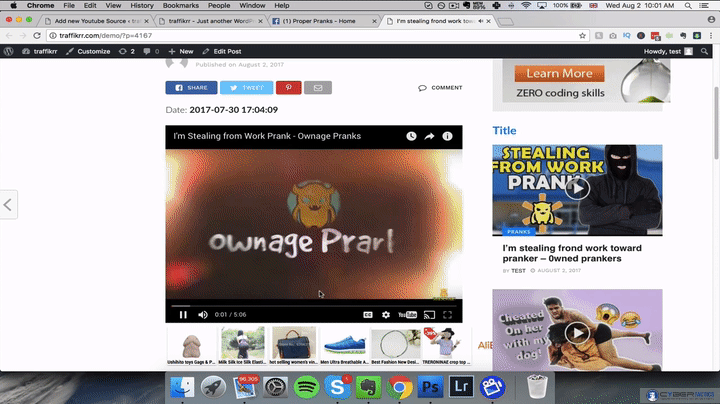Open the New dropdown in the WordPress bar
This screenshot has width=720, height=404.
181,51
